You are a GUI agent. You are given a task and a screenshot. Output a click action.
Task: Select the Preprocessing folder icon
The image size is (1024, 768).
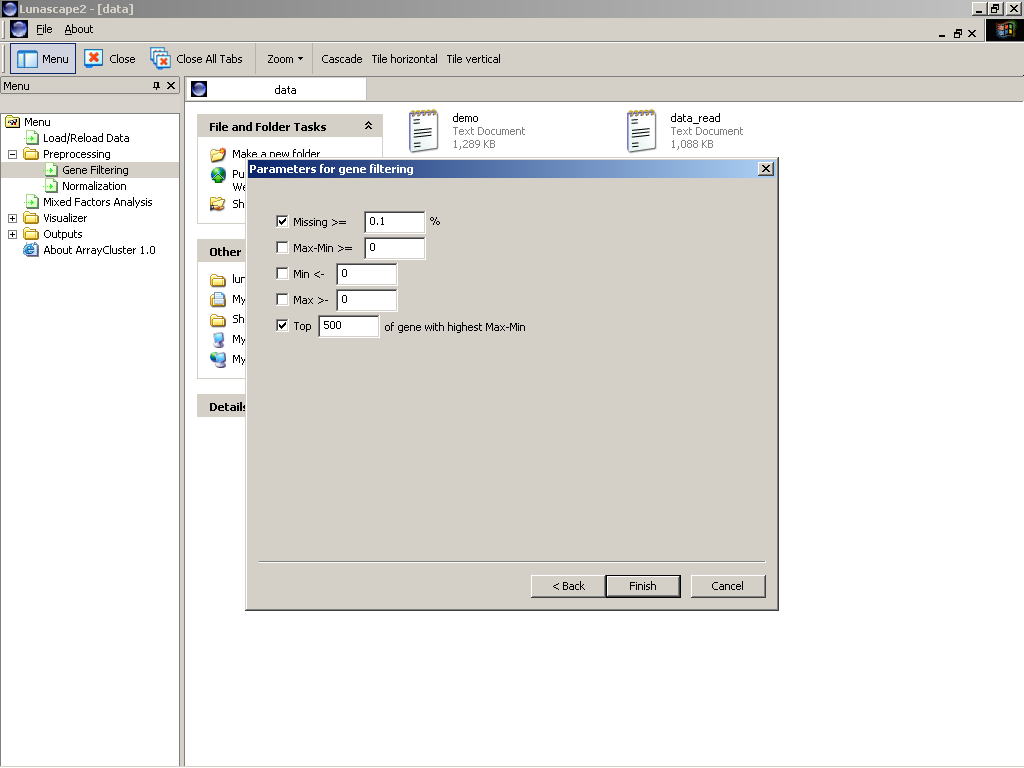point(31,154)
